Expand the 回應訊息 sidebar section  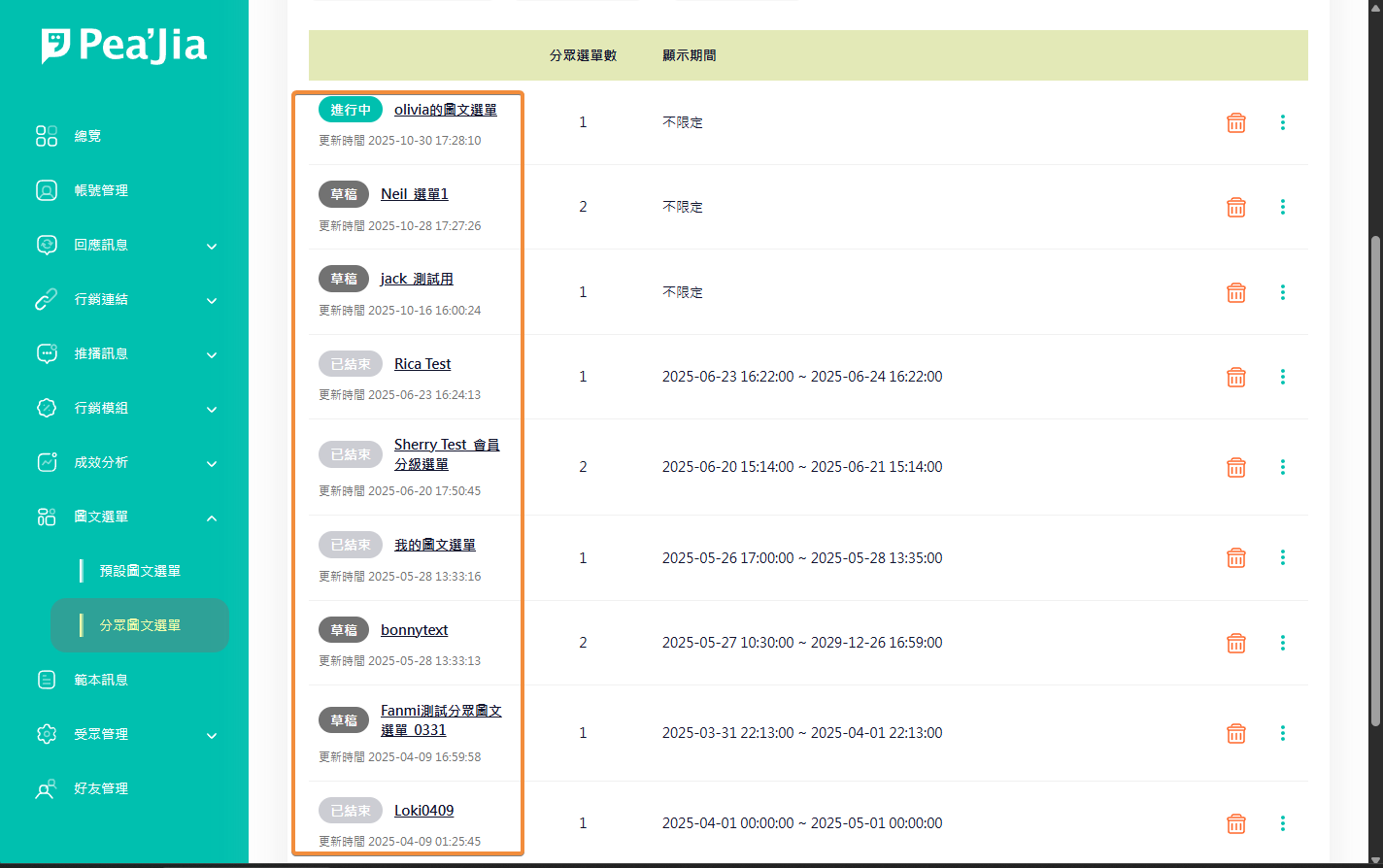click(x=212, y=246)
